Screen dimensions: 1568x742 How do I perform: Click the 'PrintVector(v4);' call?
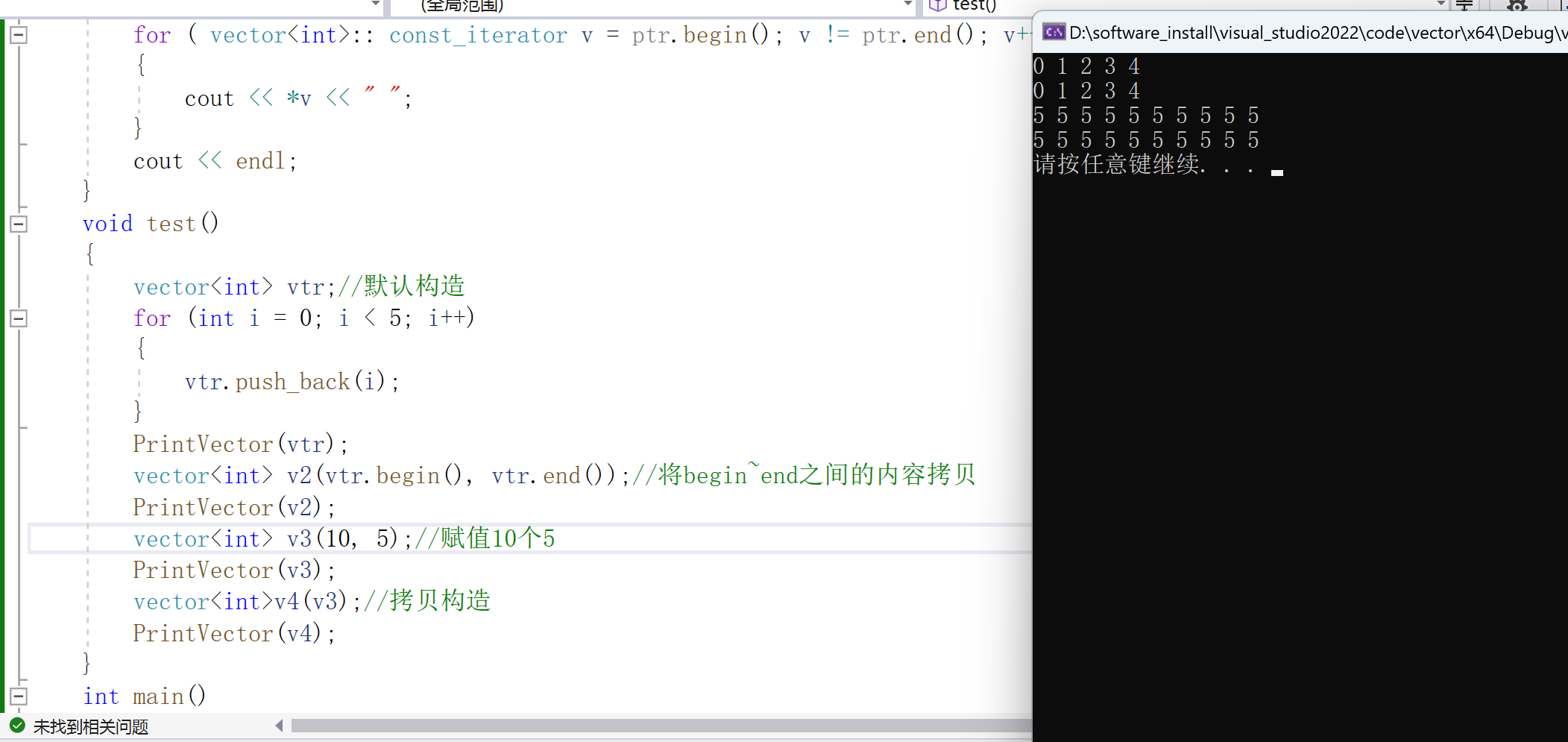coord(234,634)
